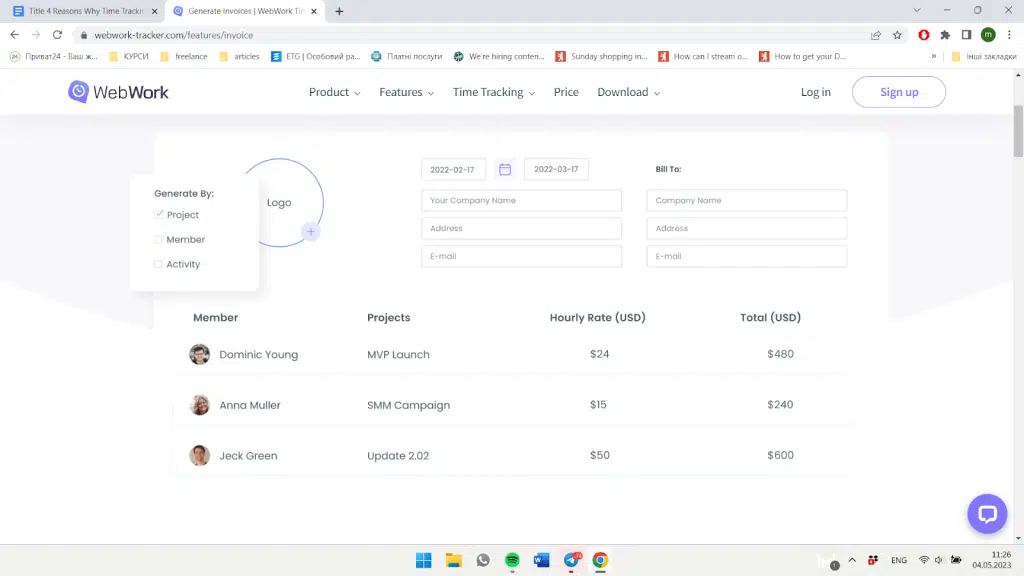Viewport: 1024px width, 576px height.
Task: Uncheck the Project checkbox
Action: pos(159,214)
